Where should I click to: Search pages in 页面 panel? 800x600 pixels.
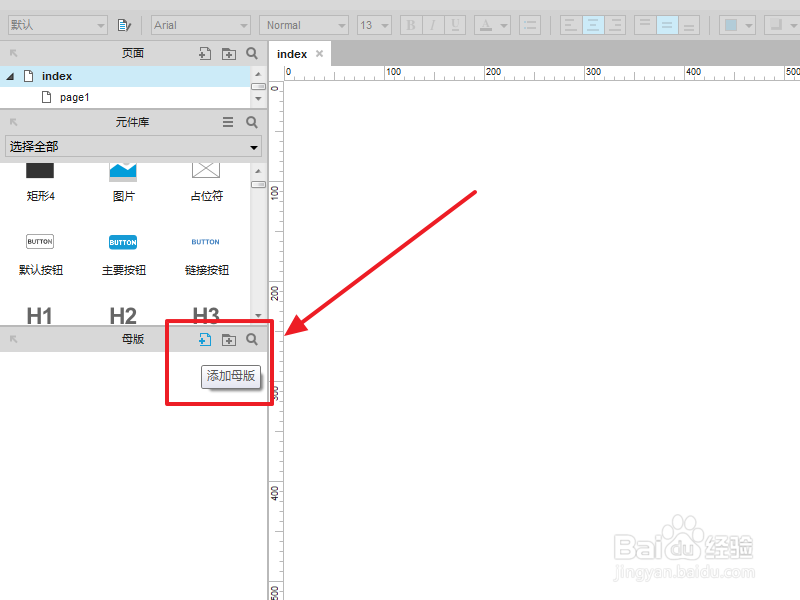click(252, 53)
